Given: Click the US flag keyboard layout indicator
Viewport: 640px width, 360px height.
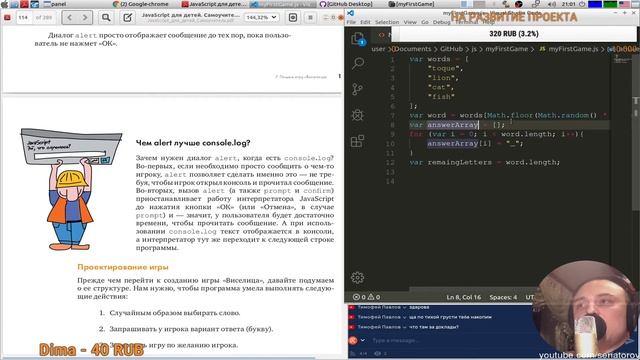Looking at the screenshot, I should [x=624, y=4].
